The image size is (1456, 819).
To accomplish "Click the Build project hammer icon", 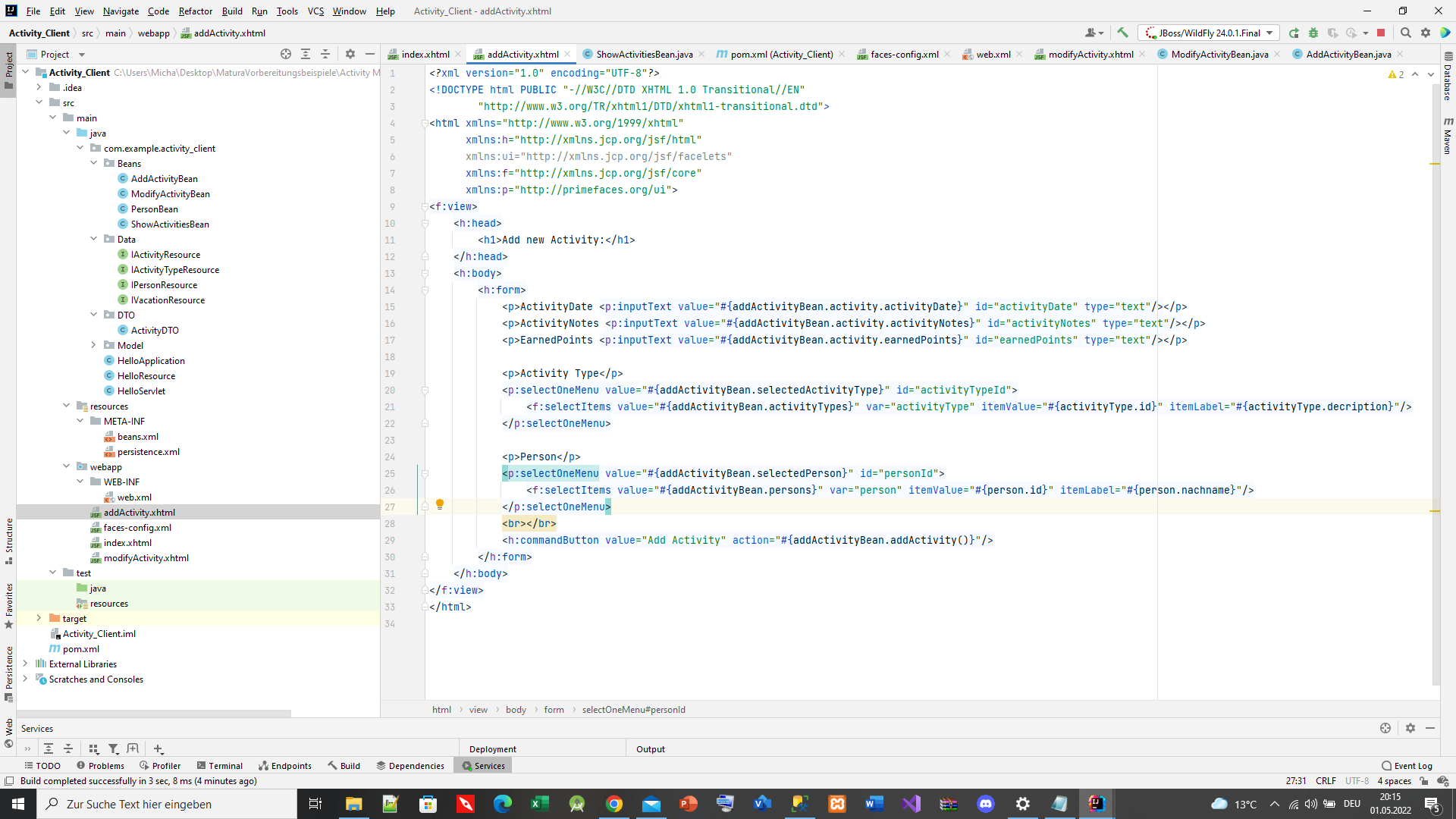I will click(1122, 33).
